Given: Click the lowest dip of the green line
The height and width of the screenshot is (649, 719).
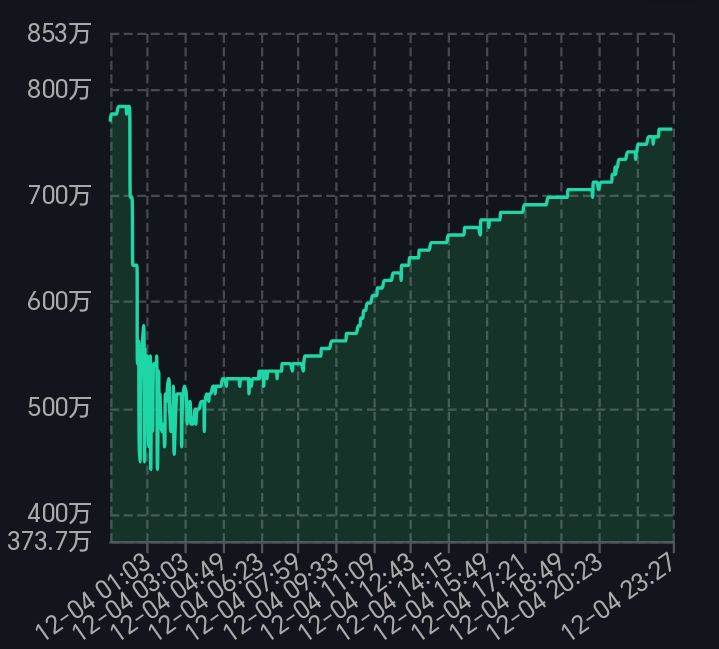Looking at the screenshot, I should [151, 469].
